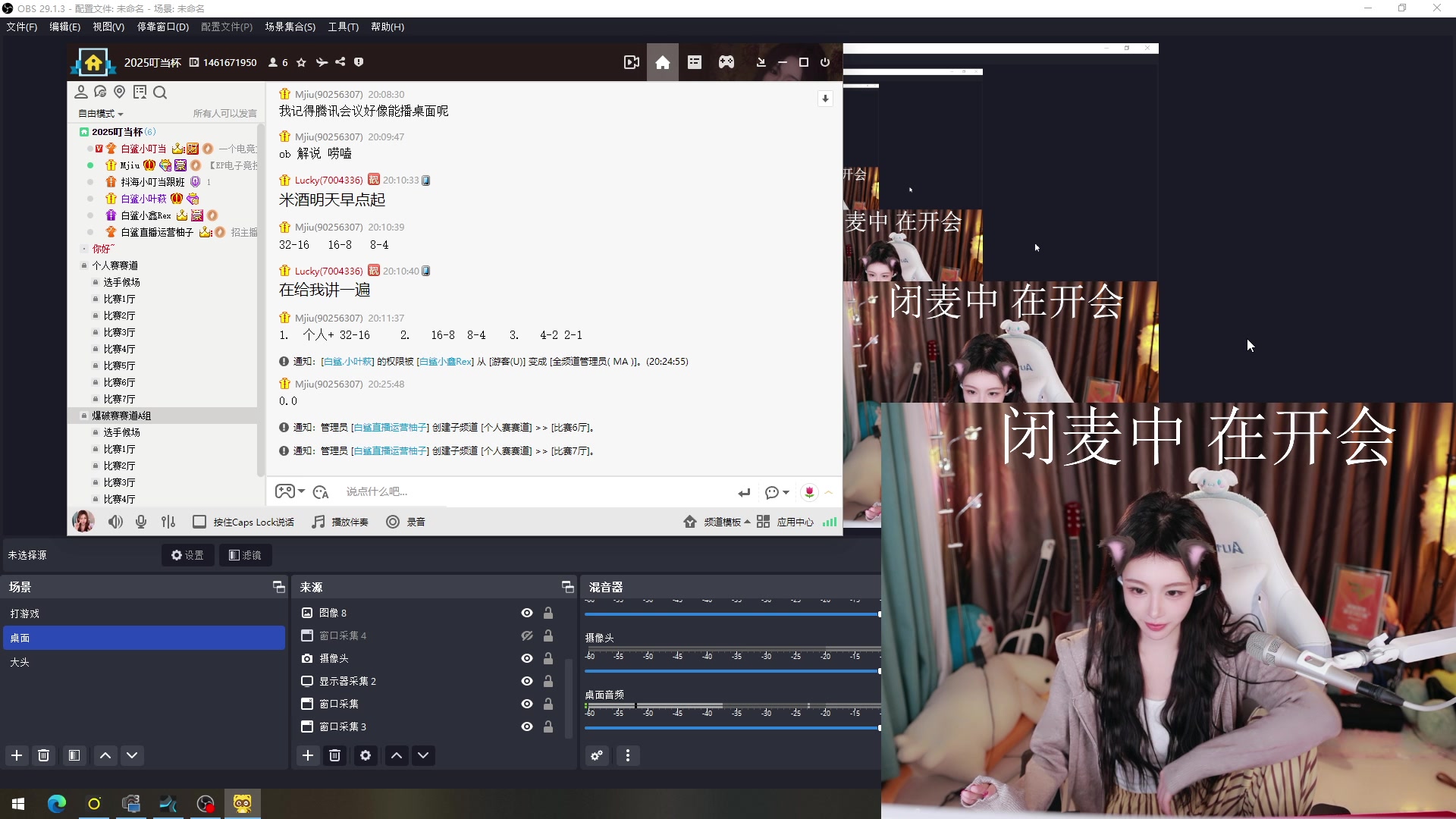
Task: Expand the 频道模板 menu arrow
Action: click(747, 522)
